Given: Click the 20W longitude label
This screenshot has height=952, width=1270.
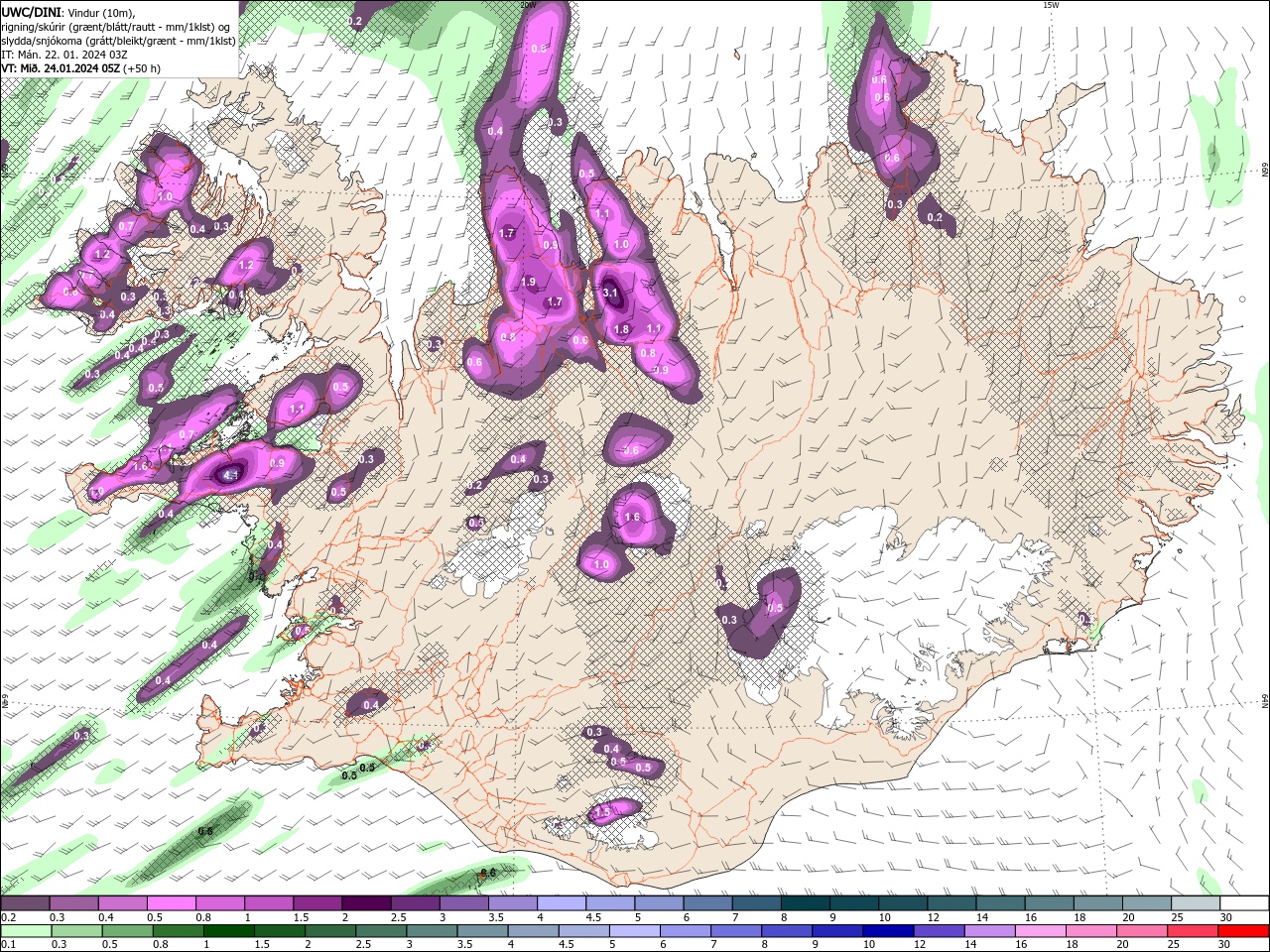Looking at the screenshot, I should coord(528,5).
